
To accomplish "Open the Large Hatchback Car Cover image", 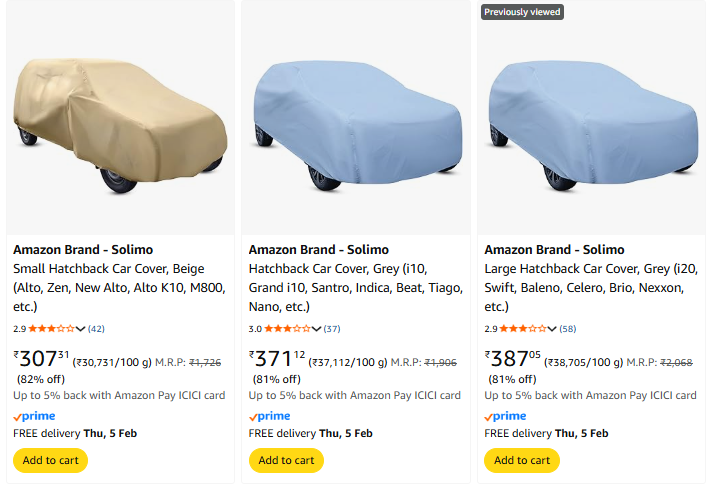I will 591,120.
